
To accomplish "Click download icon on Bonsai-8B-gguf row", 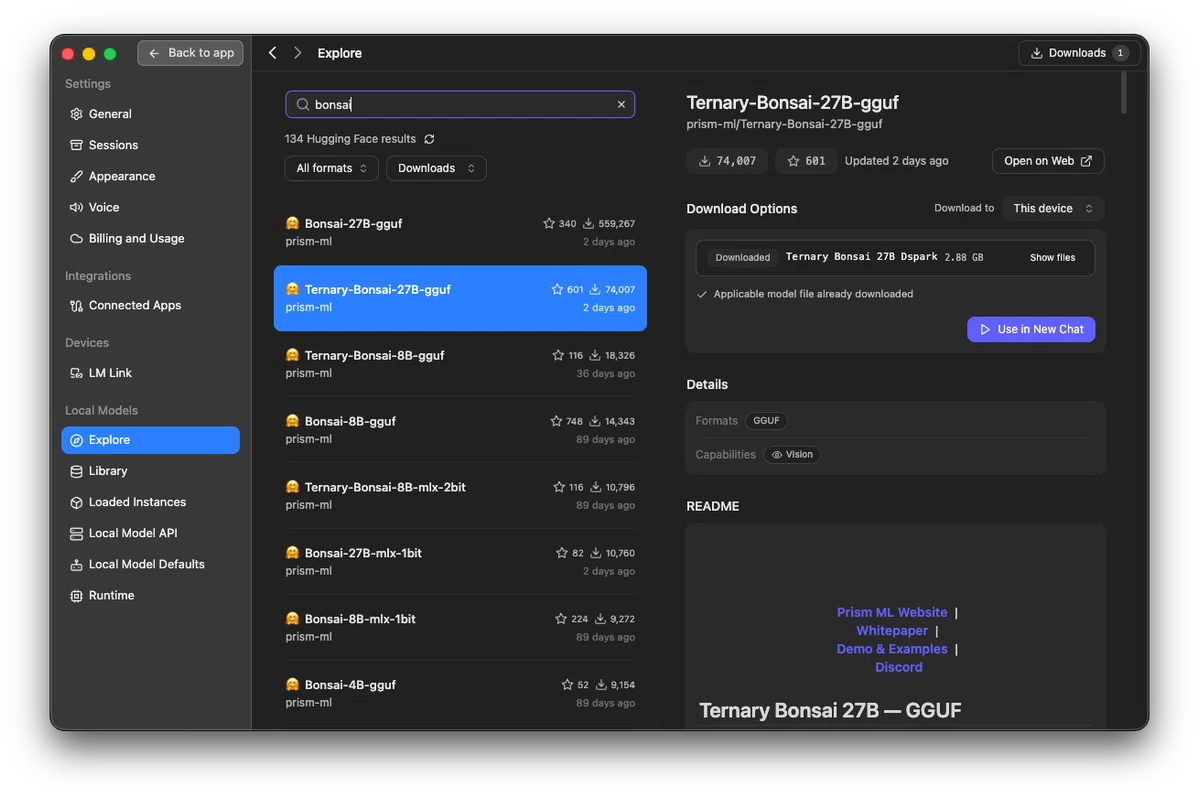I will (596, 421).
